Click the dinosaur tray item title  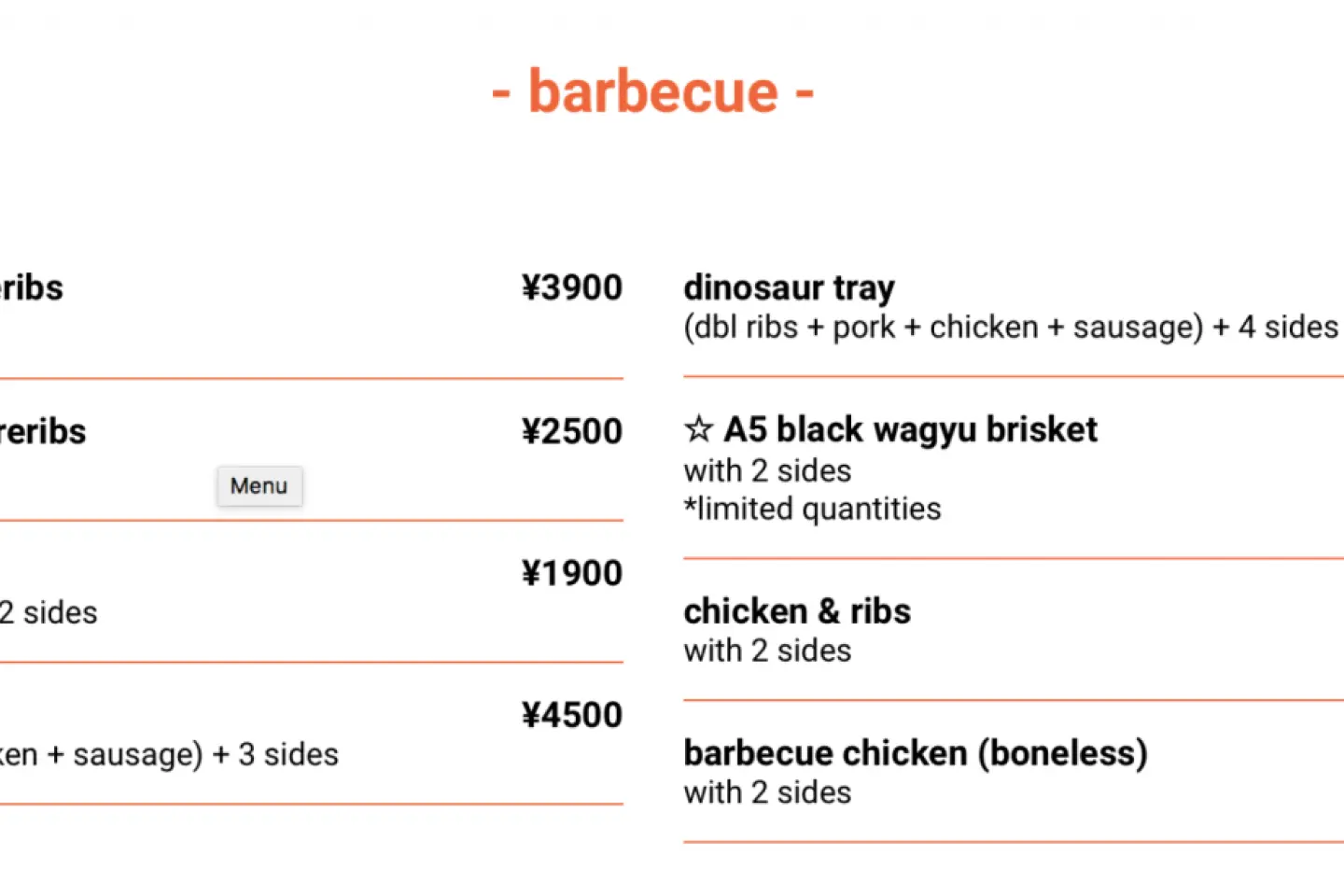(789, 287)
